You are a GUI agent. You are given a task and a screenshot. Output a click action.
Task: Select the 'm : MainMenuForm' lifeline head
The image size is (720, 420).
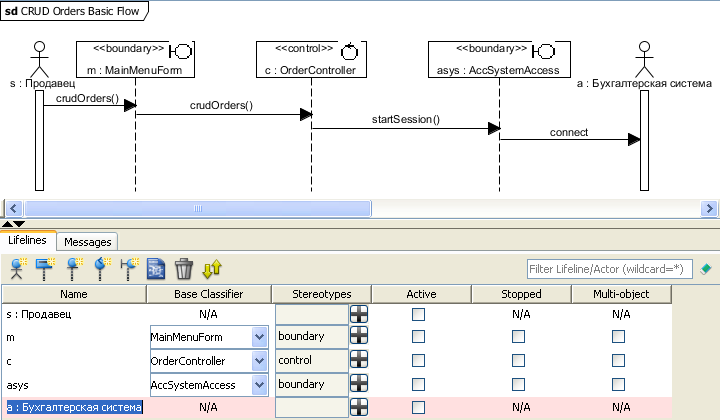[x=135, y=59]
